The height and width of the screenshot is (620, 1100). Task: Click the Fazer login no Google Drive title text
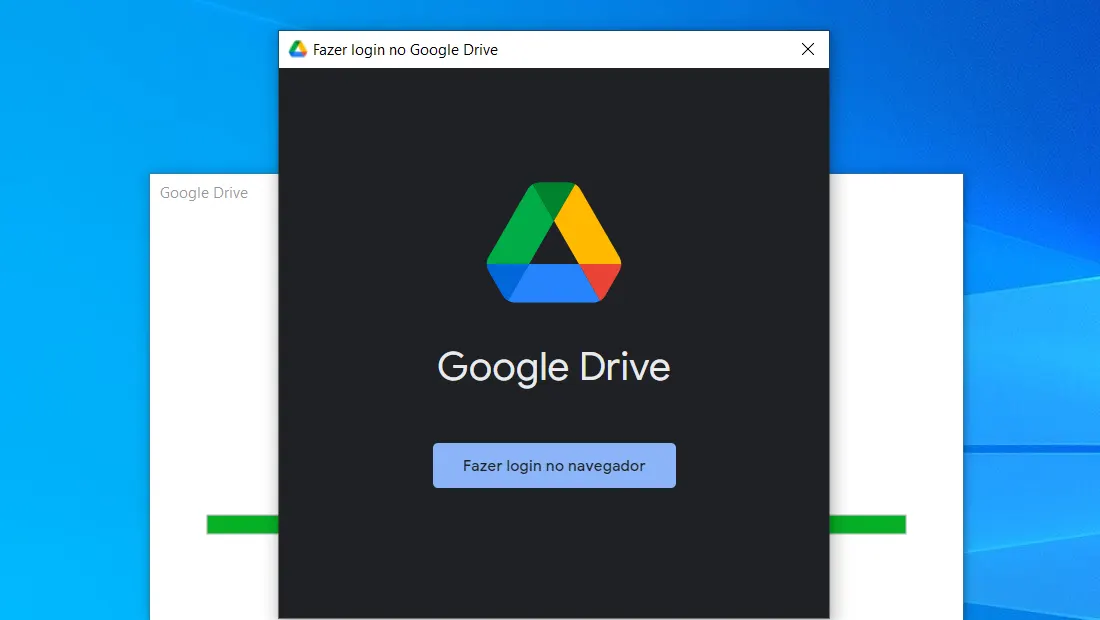click(405, 50)
